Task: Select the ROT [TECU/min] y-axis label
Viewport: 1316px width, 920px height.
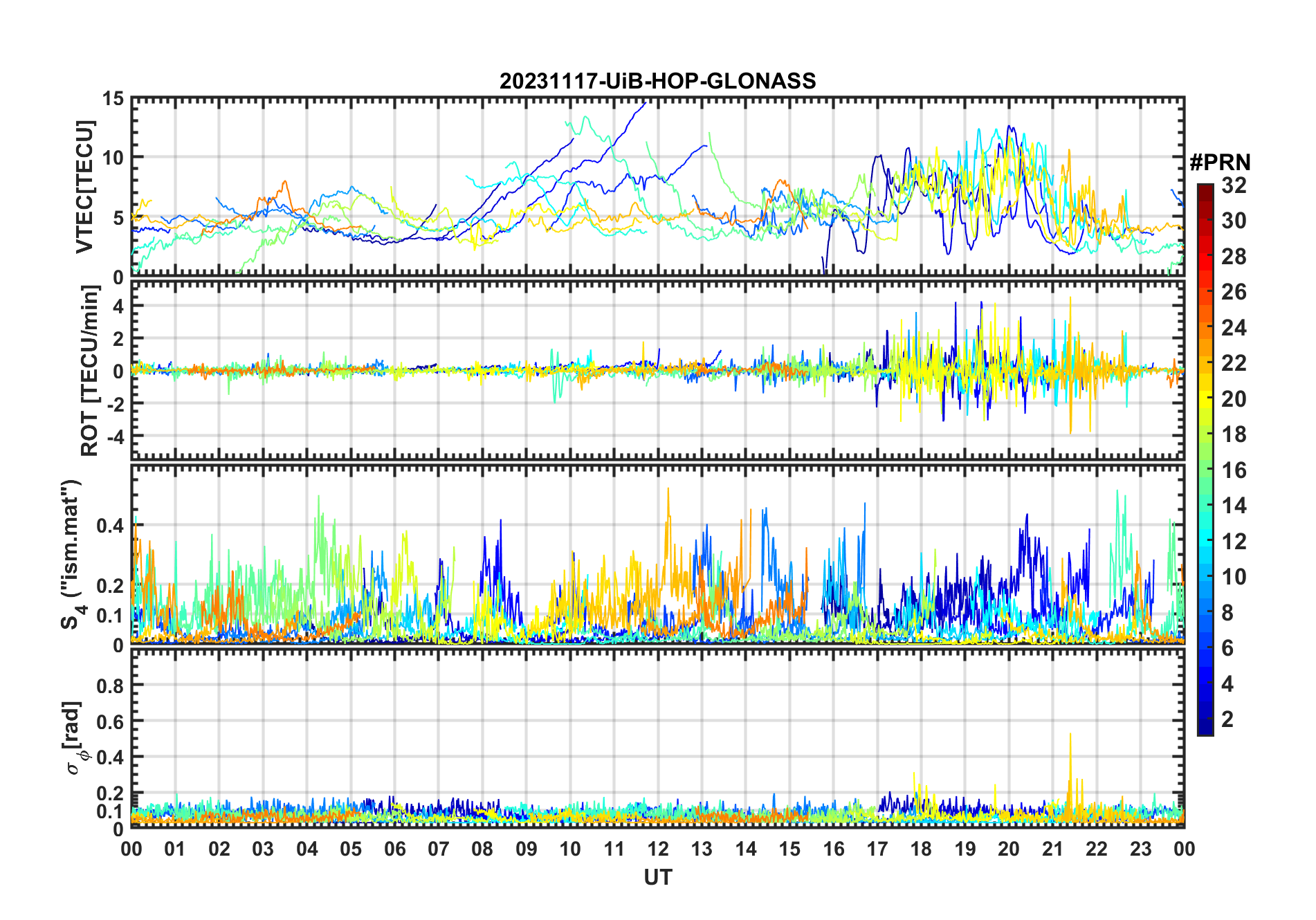Action: [x=90, y=371]
